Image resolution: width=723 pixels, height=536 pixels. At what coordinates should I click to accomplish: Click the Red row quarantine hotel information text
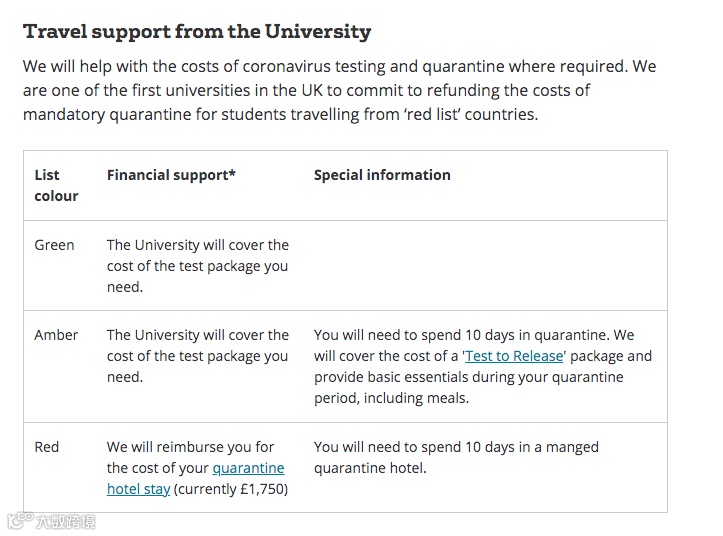tap(456, 457)
